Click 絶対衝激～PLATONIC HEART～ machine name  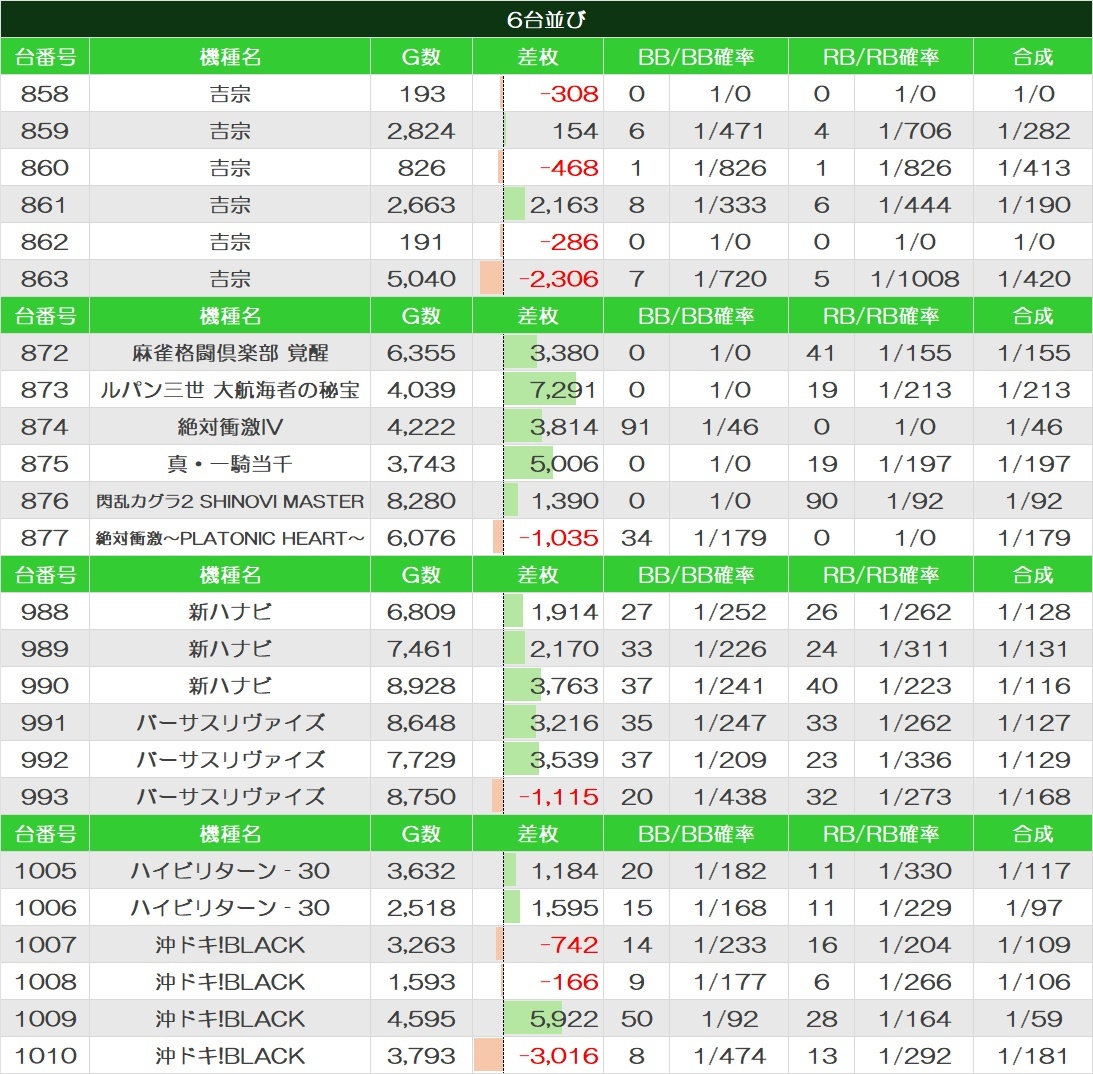(230, 538)
